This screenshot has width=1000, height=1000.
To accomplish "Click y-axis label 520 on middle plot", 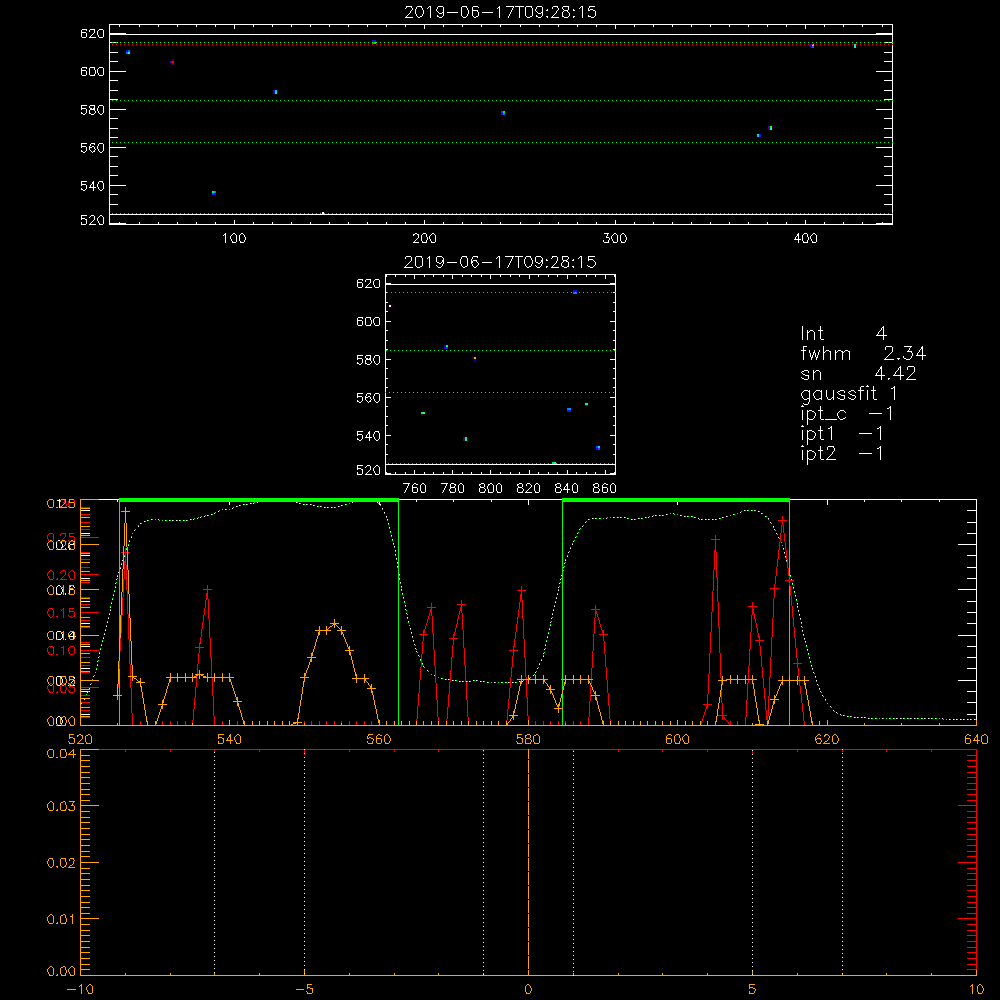I will click(x=368, y=470).
